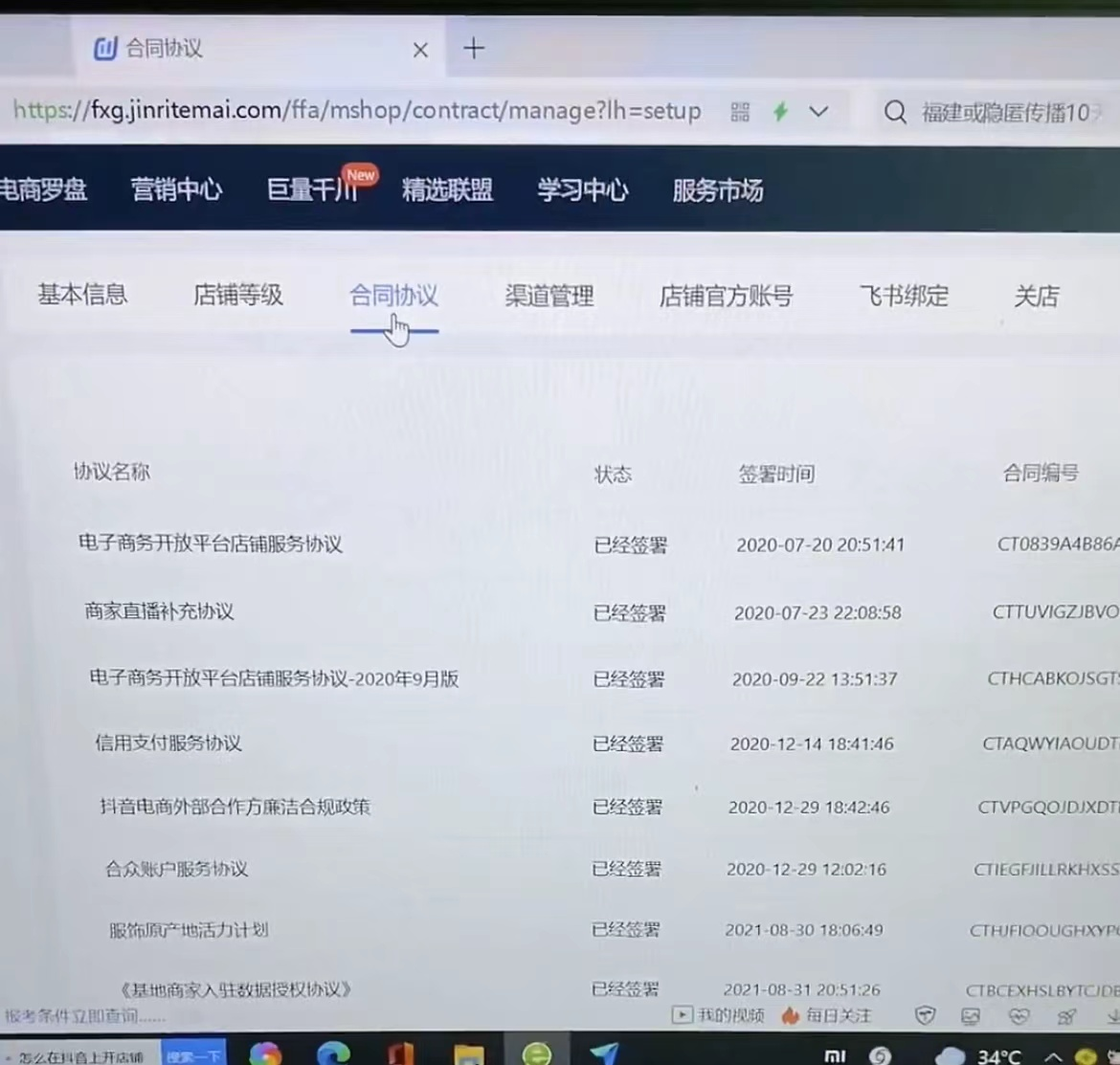Select the 合同协议 settings tab
Image resolution: width=1120 pixels, height=1065 pixels.
point(393,296)
